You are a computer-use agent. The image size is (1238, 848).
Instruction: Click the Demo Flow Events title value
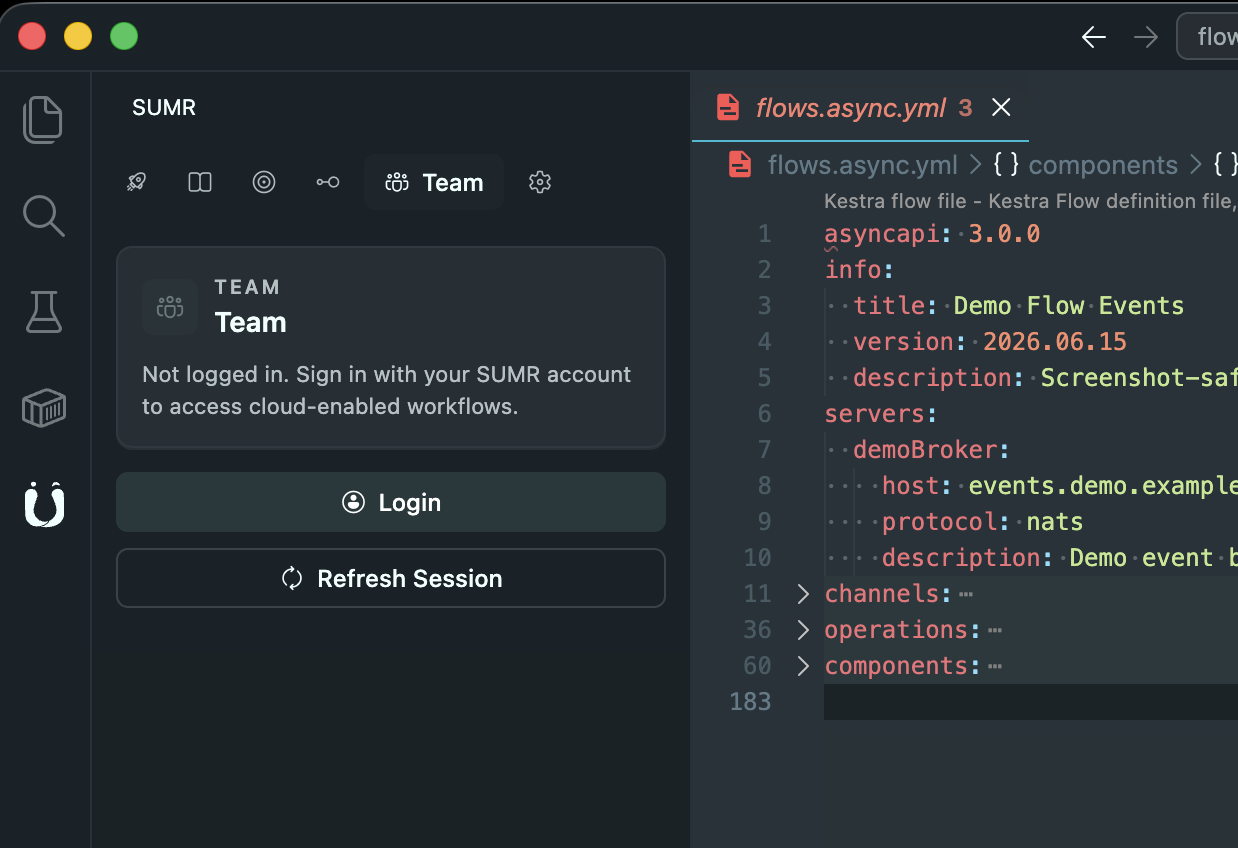(x=1069, y=306)
